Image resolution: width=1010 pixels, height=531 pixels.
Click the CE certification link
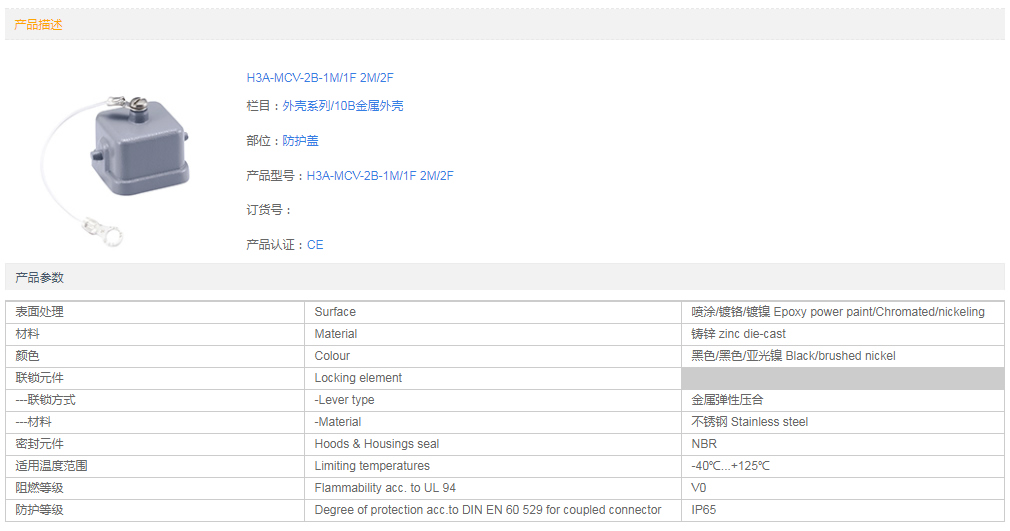coord(315,245)
